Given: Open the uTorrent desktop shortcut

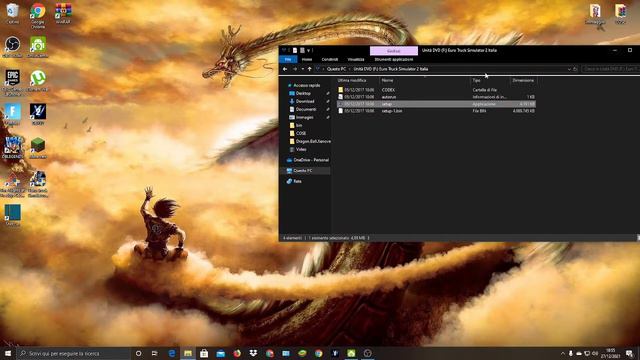Looking at the screenshot, I should tap(38, 80).
